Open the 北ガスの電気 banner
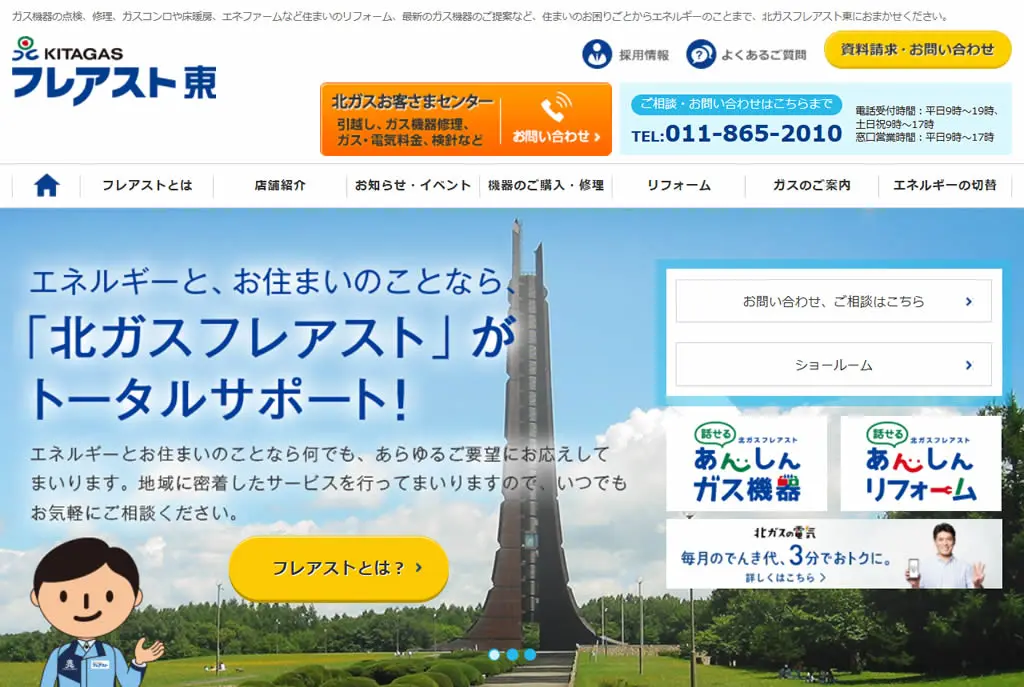This screenshot has height=687, width=1024. click(834, 554)
